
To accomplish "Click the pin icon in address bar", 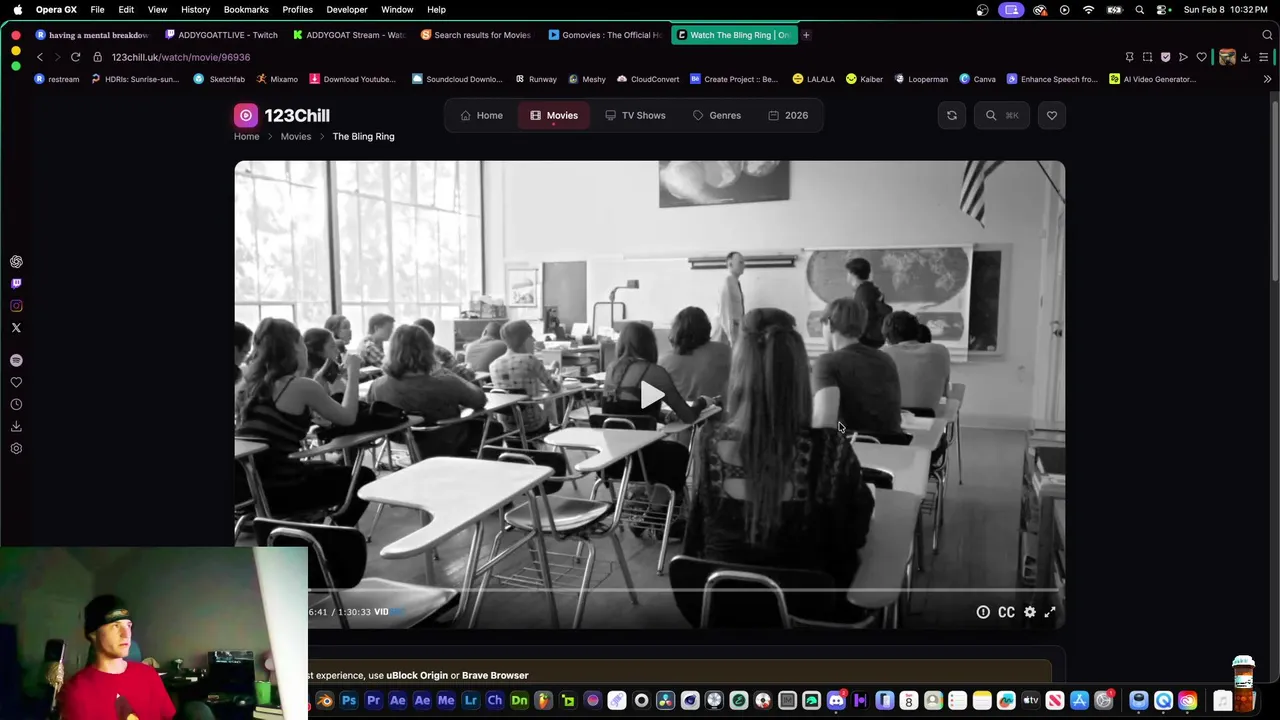I will point(1129,57).
